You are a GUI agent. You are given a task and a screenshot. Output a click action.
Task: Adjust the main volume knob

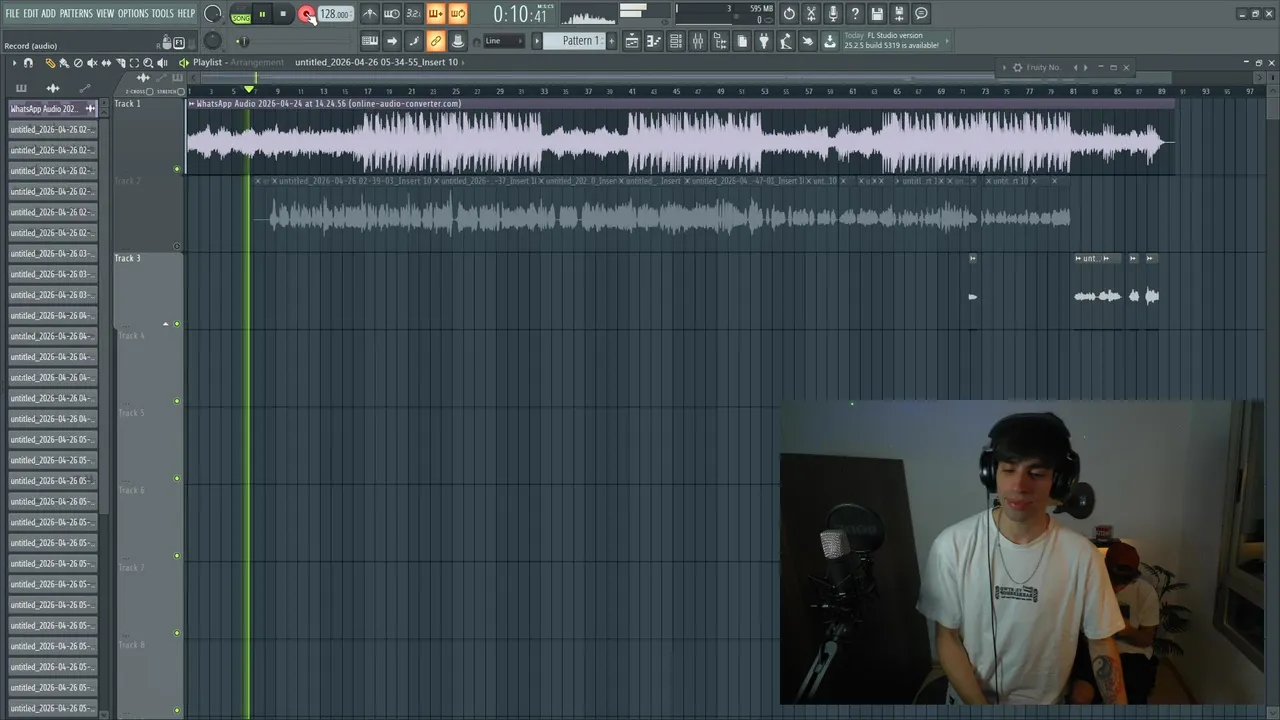coord(212,13)
